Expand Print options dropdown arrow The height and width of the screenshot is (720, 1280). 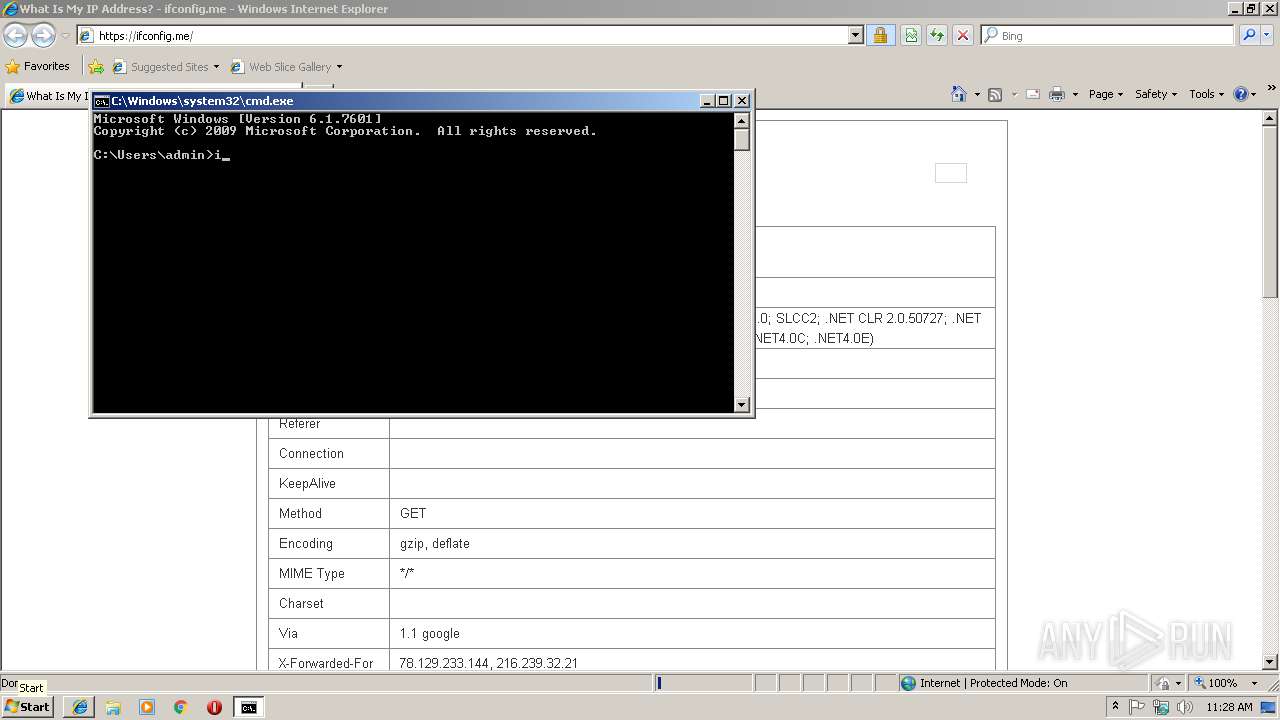click(1075, 94)
